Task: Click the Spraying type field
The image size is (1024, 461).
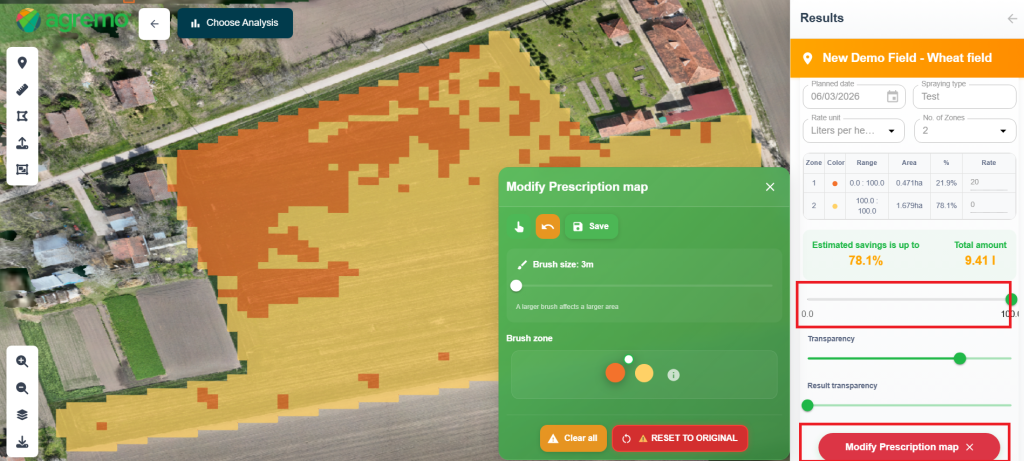Action: pos(965,97)
